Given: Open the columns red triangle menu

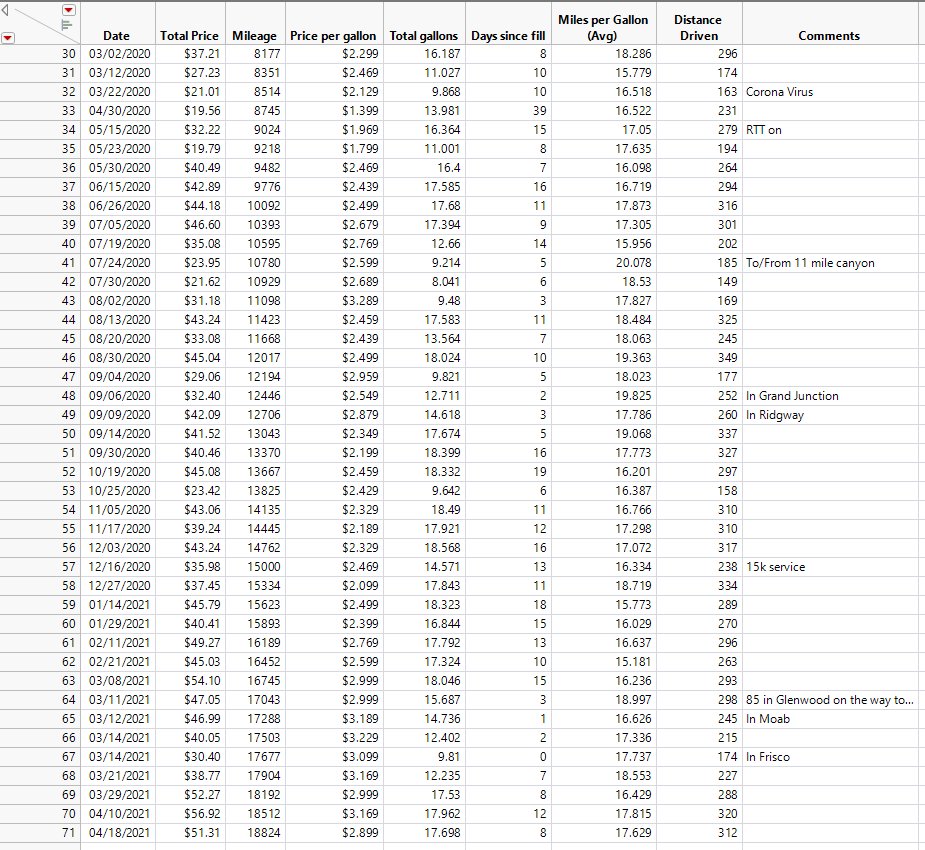Looking at the screenshot, I should pyautogui.click(x=69, y=10).
